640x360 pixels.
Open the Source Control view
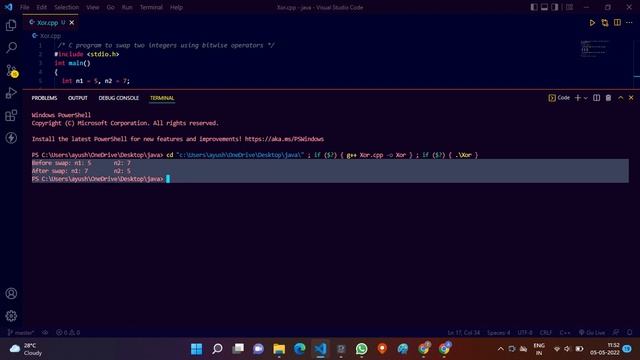(x=11, y=71)
